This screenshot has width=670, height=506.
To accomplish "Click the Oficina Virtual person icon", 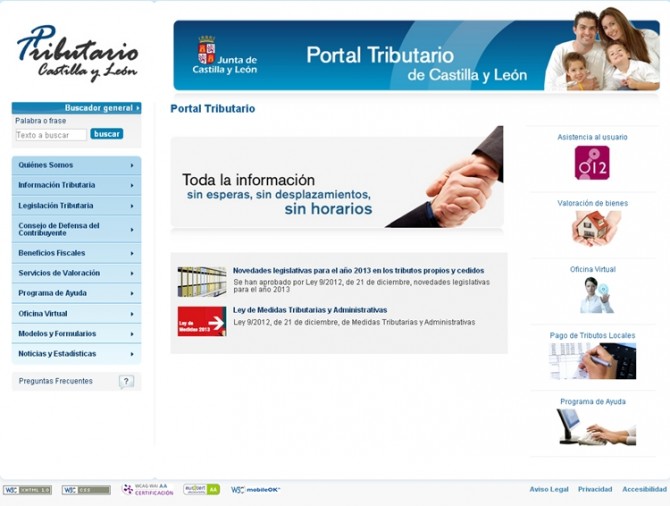I will click(596, 295).
